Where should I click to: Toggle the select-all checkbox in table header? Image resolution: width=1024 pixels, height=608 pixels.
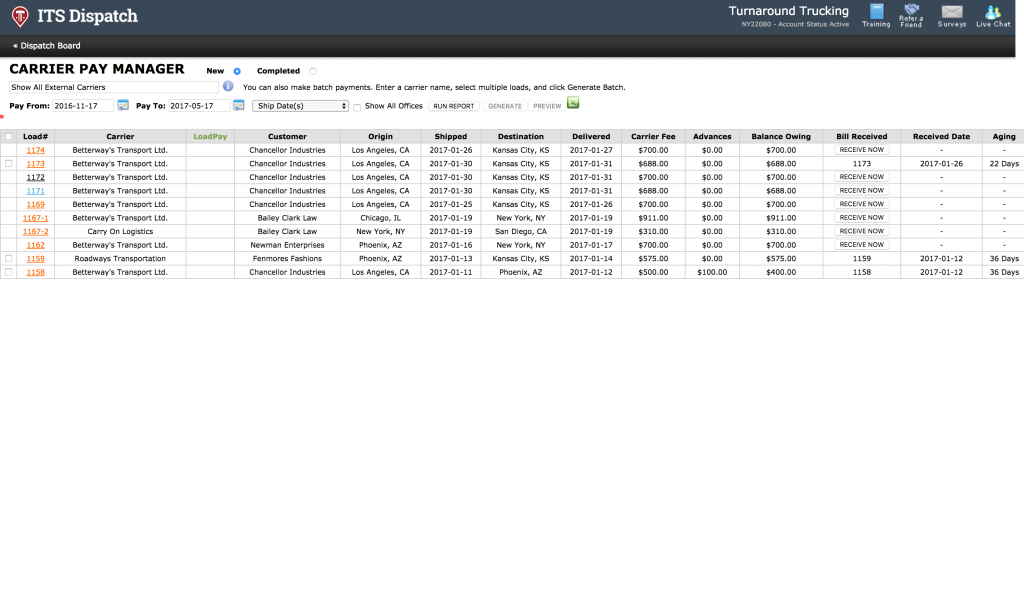[8, 136]
